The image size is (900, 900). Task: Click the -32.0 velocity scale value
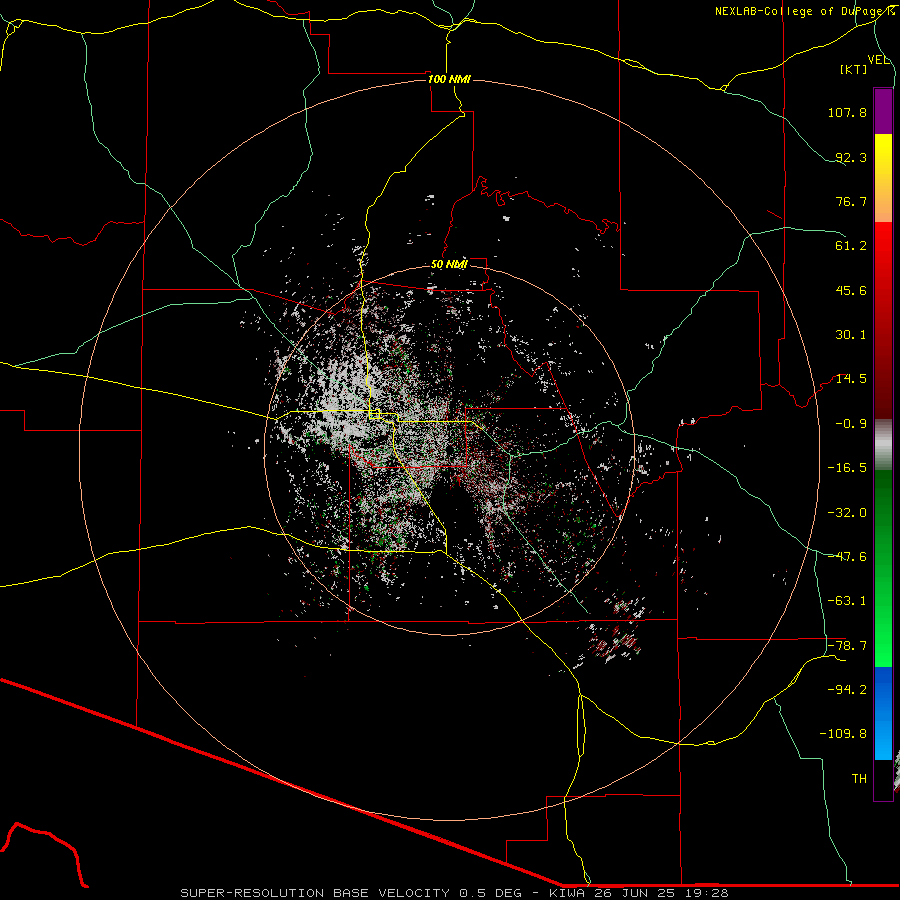[847, 513]
